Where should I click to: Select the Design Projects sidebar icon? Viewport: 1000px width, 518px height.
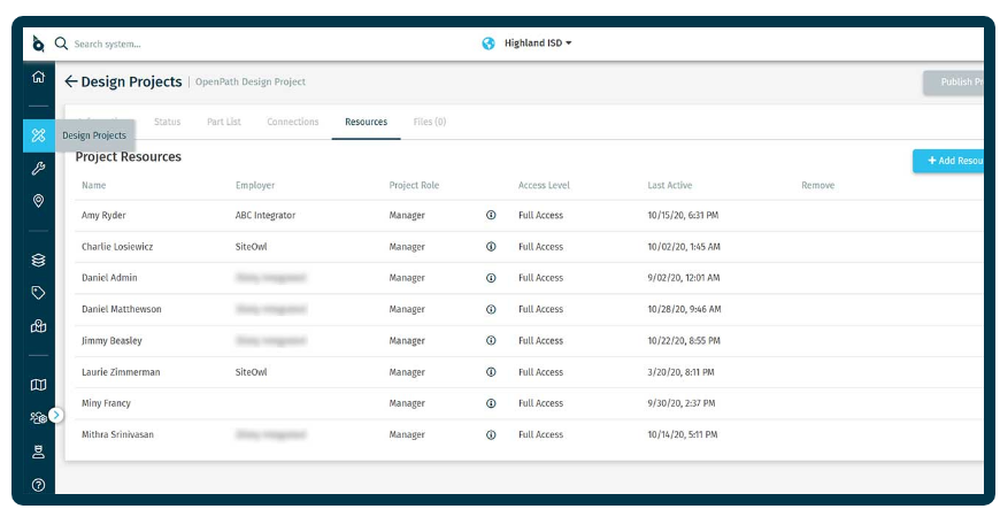[x=38, y=135]
